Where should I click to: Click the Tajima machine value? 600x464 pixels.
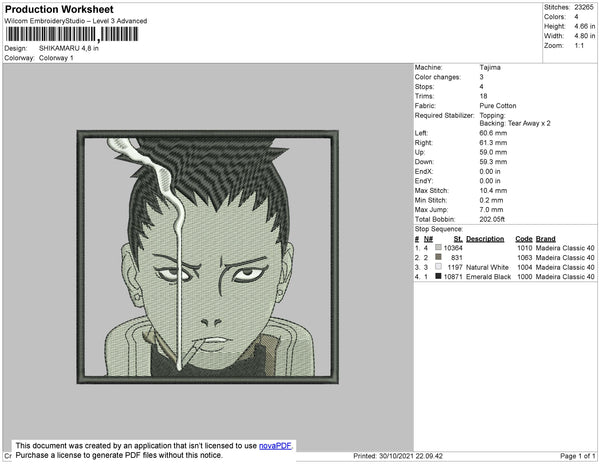[490, 67]
